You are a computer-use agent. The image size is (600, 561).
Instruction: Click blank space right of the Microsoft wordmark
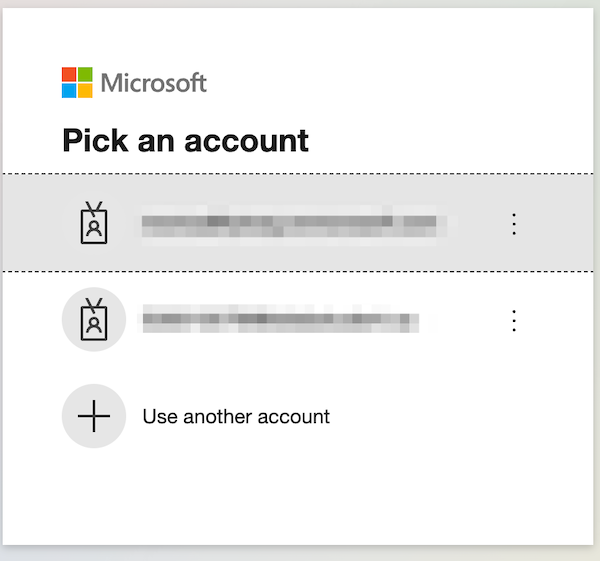tap(380, 82)
